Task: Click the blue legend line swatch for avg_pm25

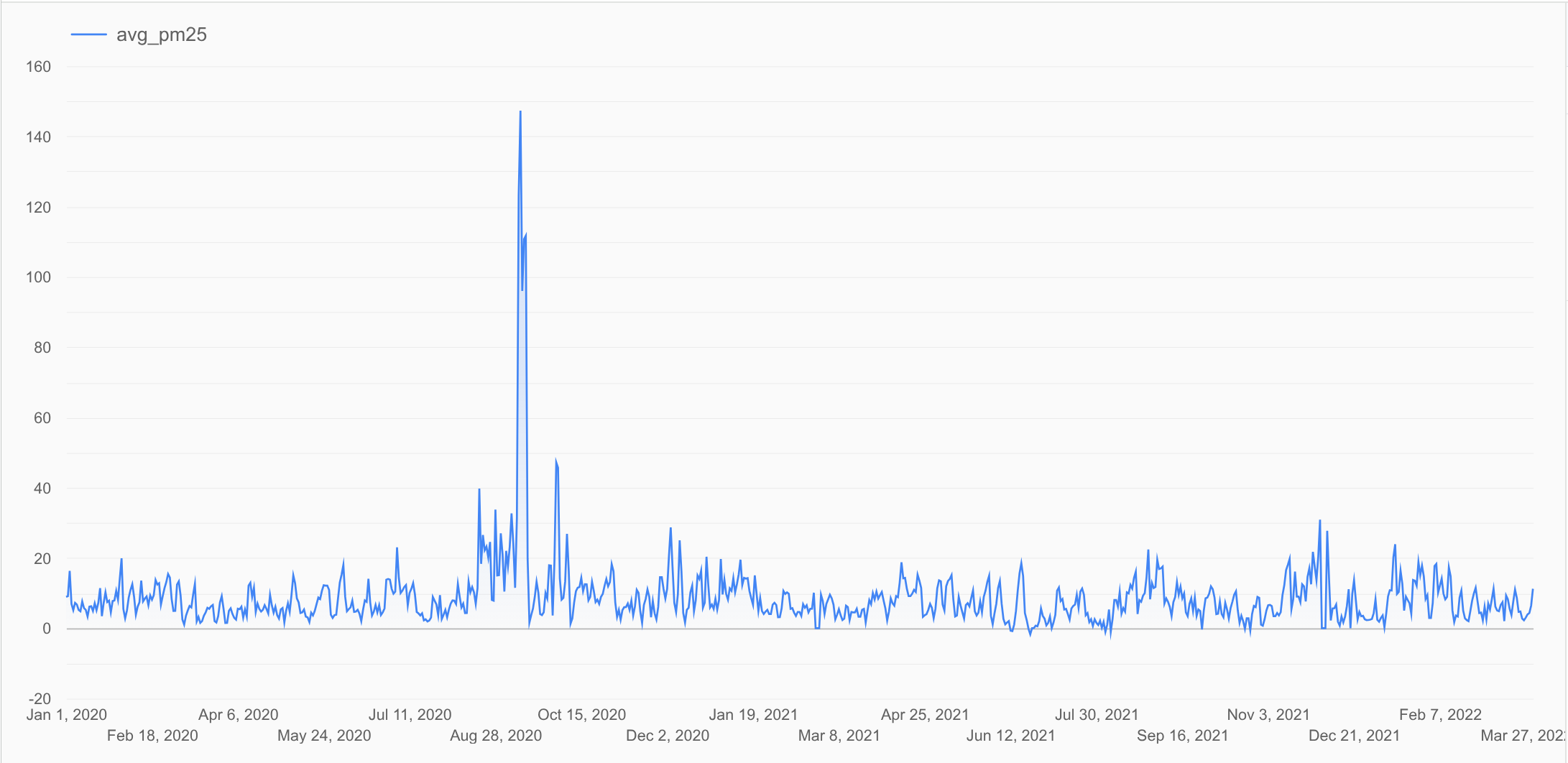Action: click(89, 34)
